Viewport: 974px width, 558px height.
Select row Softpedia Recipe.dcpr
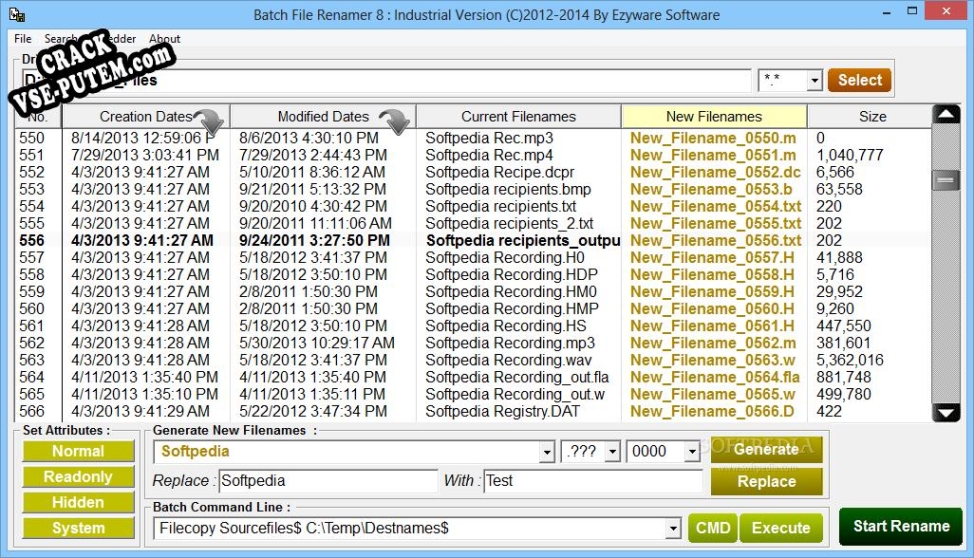[x=472, y=172]
